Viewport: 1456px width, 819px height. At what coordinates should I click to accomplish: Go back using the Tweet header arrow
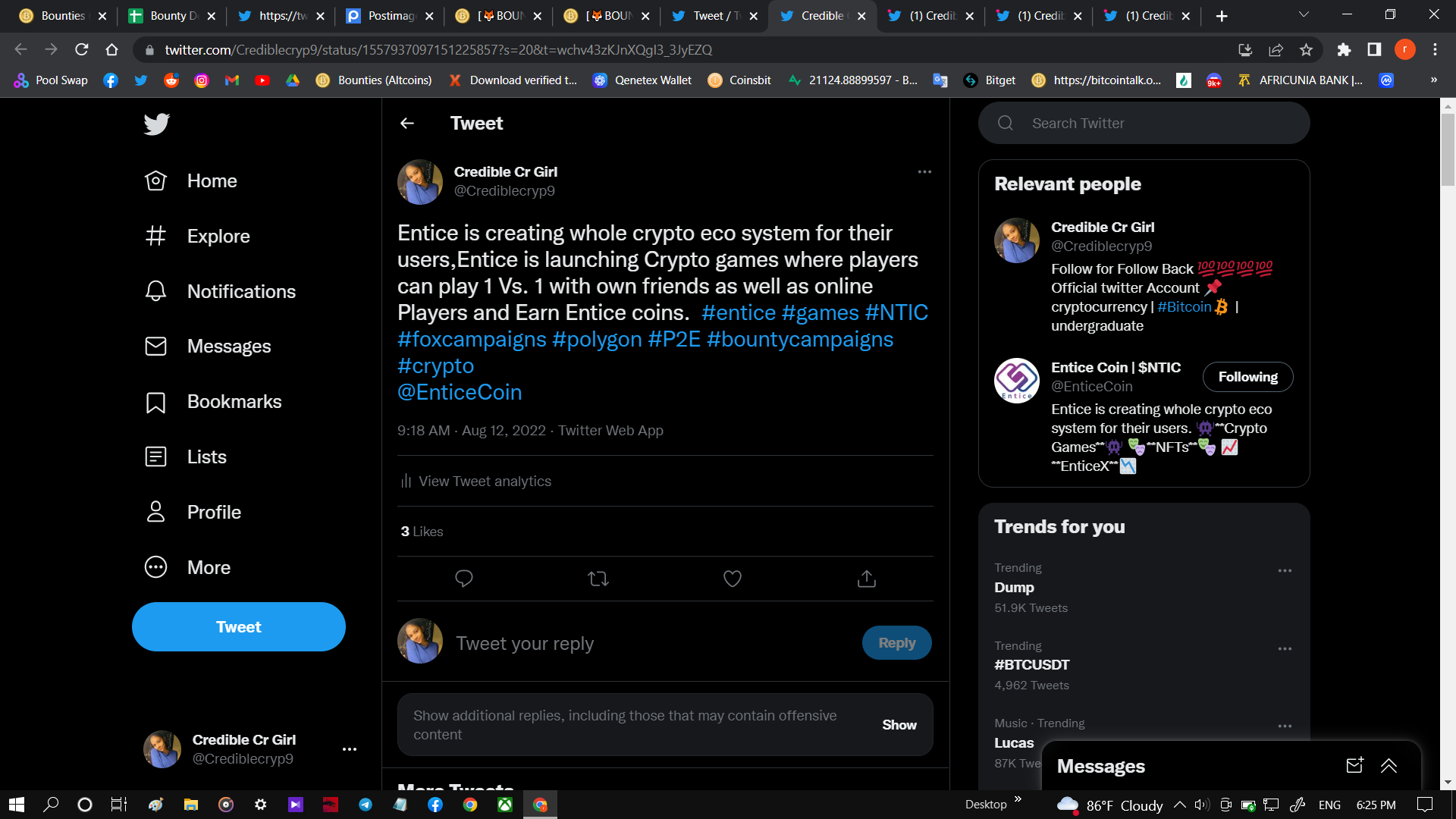(407, 124)
